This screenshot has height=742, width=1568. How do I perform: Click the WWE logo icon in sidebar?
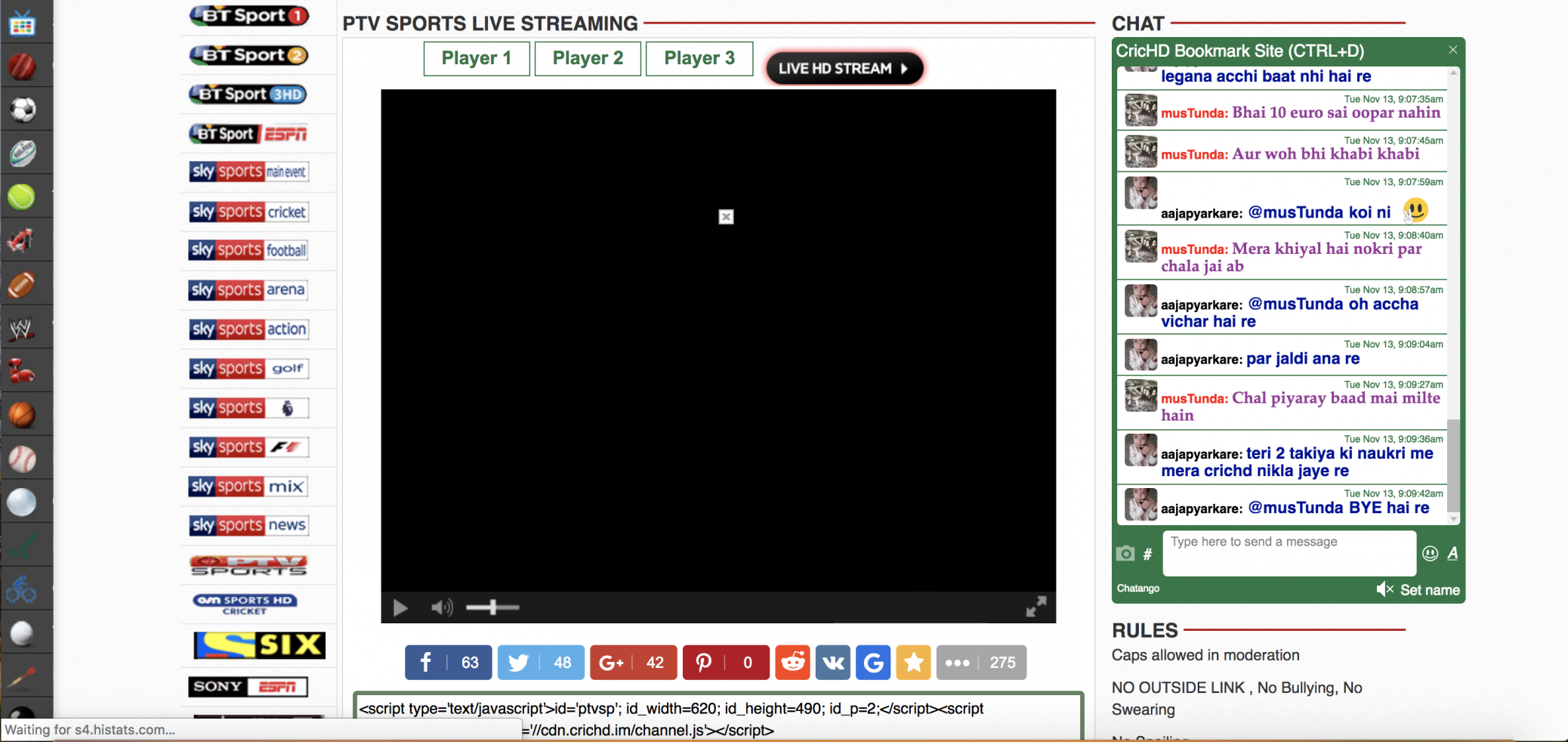point(21,328)
